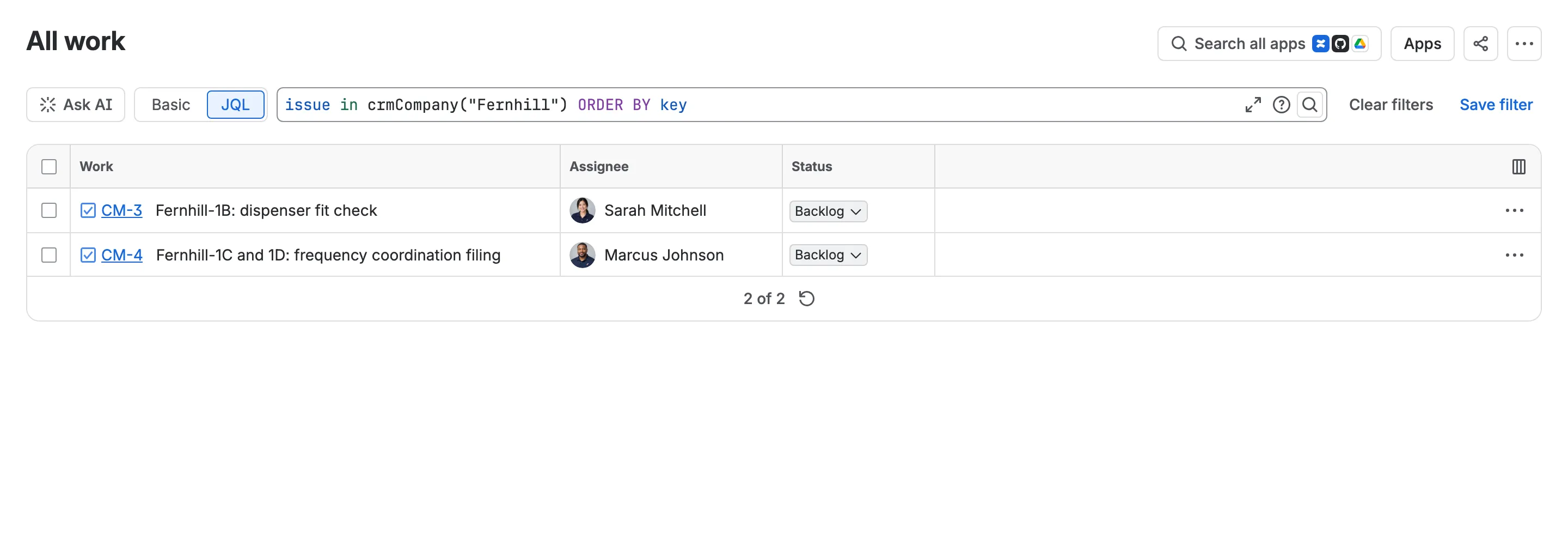The height and width of the screenshot is (558, 1568).
Task: Open the top-right more actions menu
Action: [1523, 44]
